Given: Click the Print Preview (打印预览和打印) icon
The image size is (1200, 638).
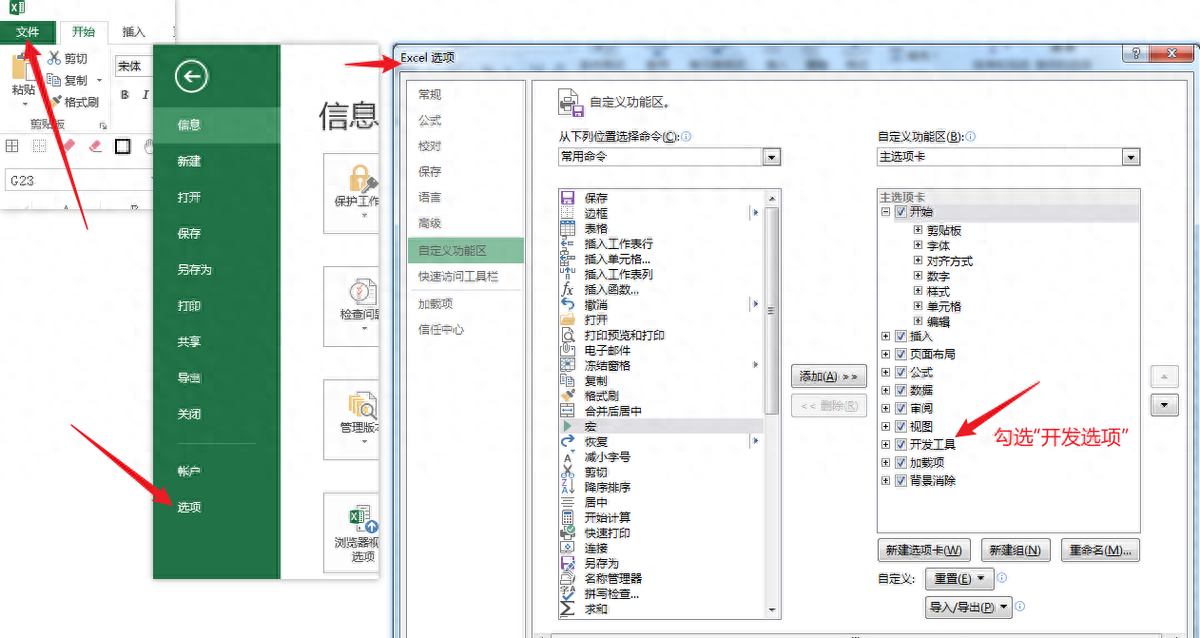Looking at the screenshot, I should 567,335.
